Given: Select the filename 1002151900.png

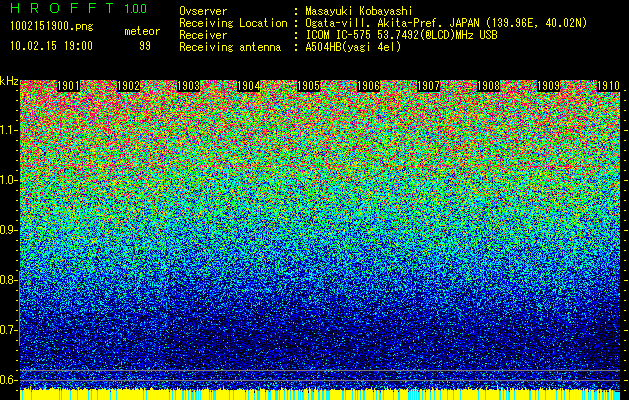Looking at the screenshot, I should (x=52, y=27).
